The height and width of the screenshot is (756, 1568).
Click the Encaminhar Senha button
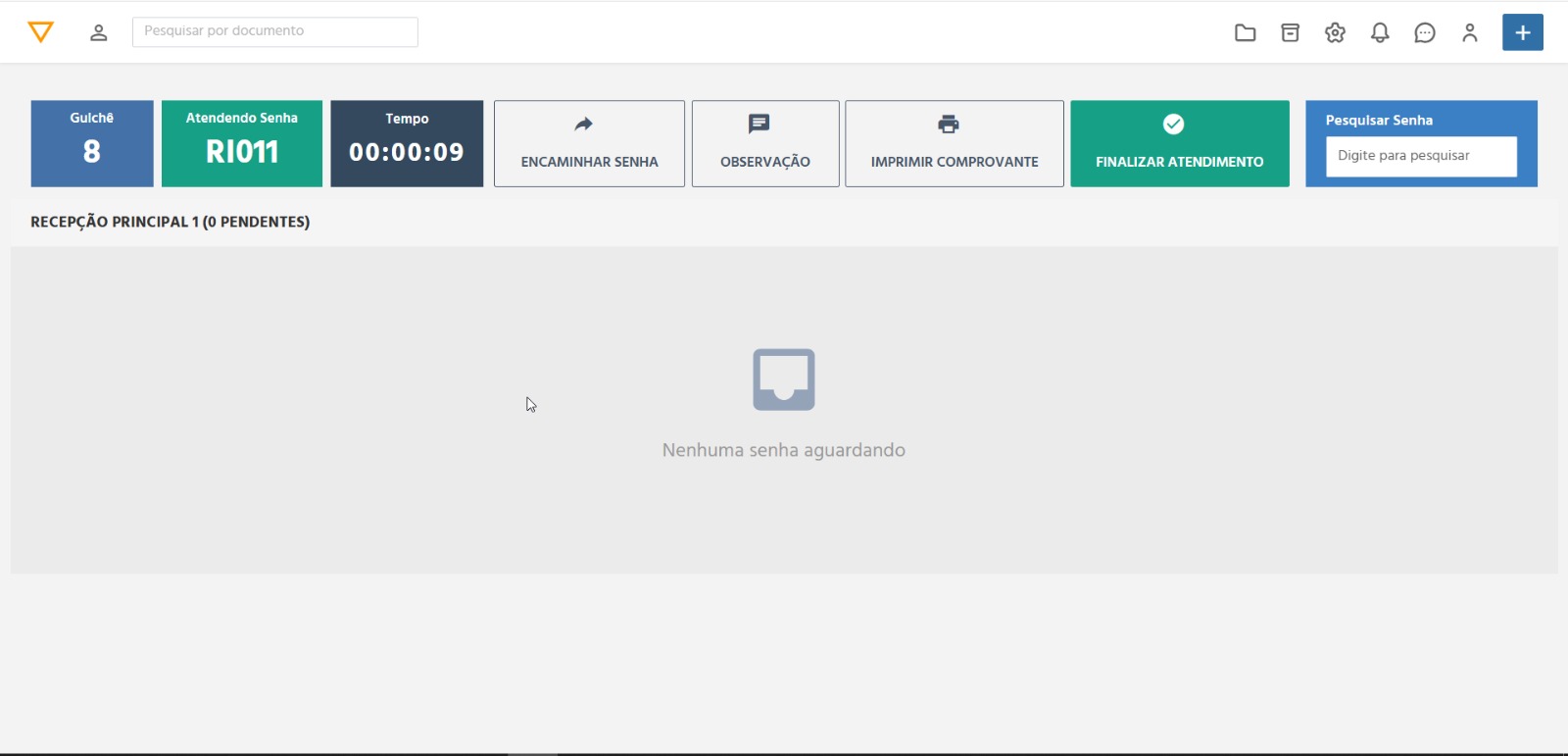[x=589, y=143]
